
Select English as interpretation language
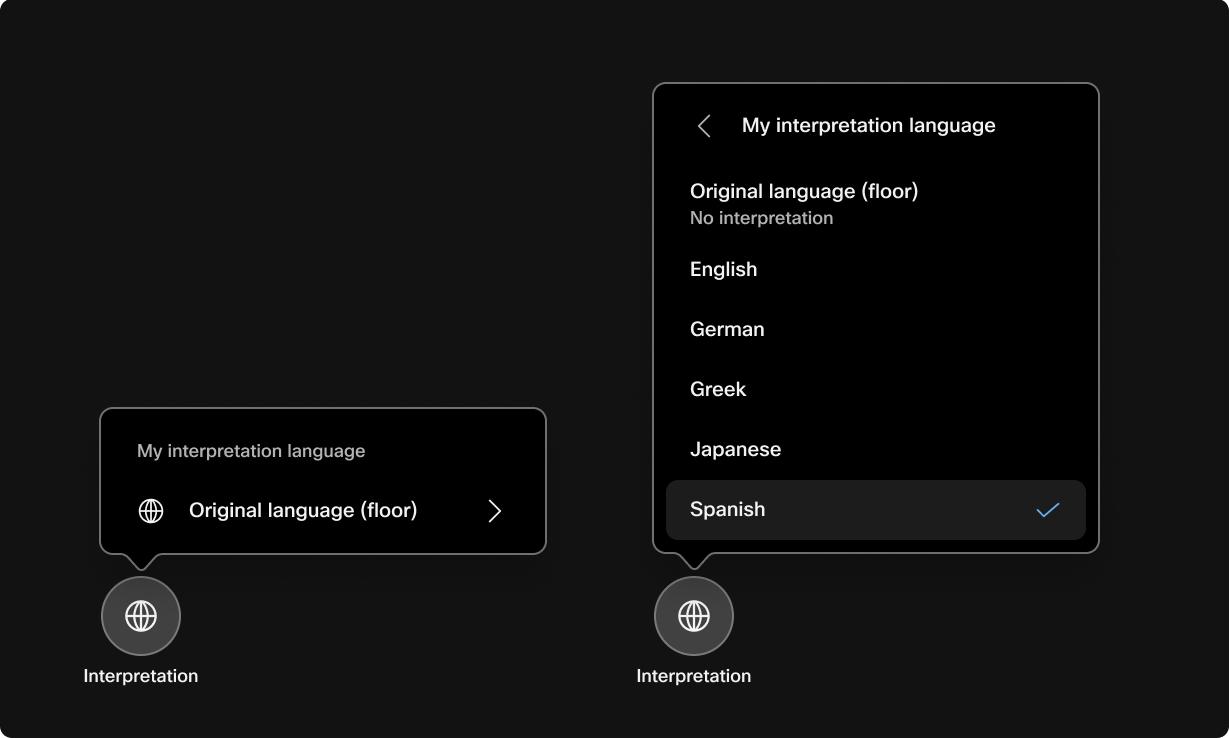point(723,270)
